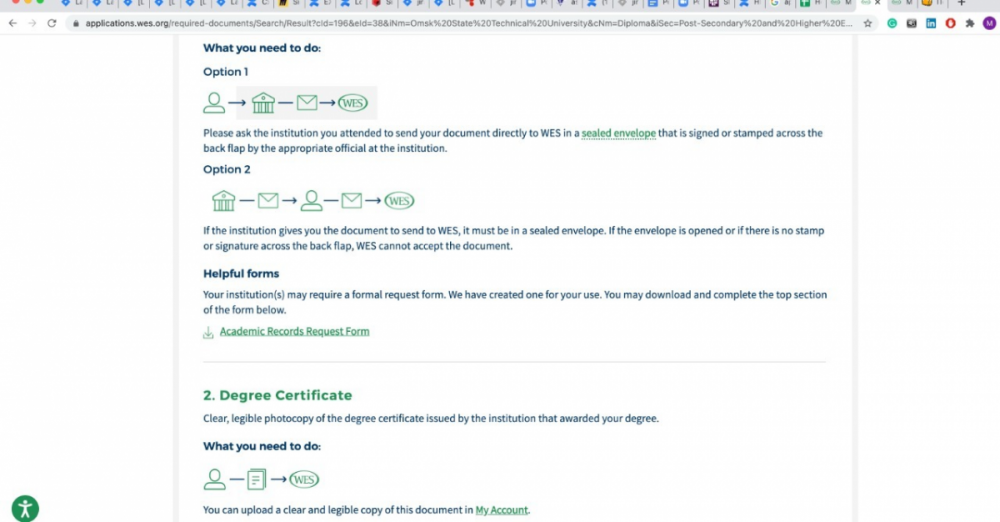Click the download icon beside Academic Records form
Image resolution: width=1000 pixels, height=522 pixels.
pos(208,332)
